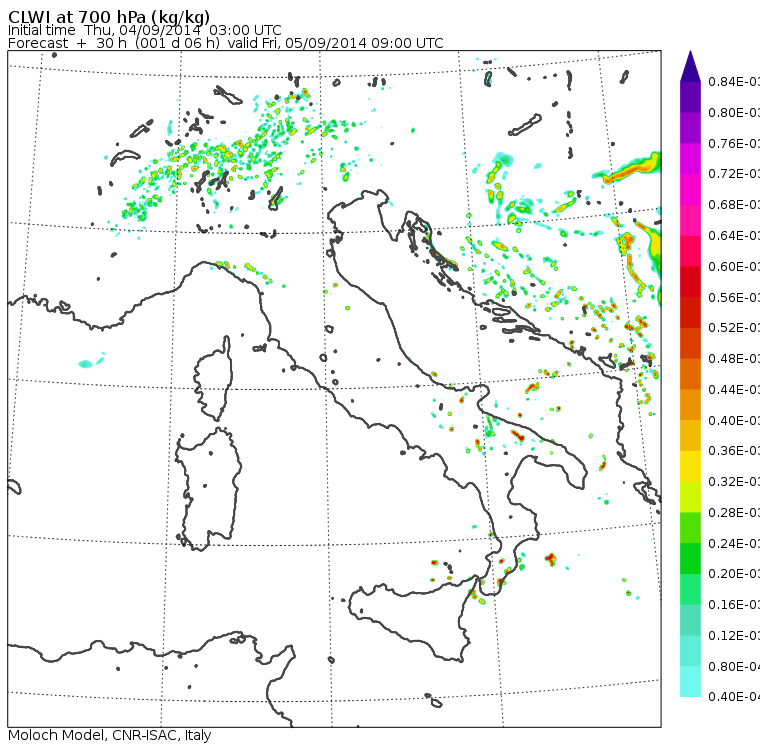Click the Sardinia island outline on the map

click(x=208, y=490)
